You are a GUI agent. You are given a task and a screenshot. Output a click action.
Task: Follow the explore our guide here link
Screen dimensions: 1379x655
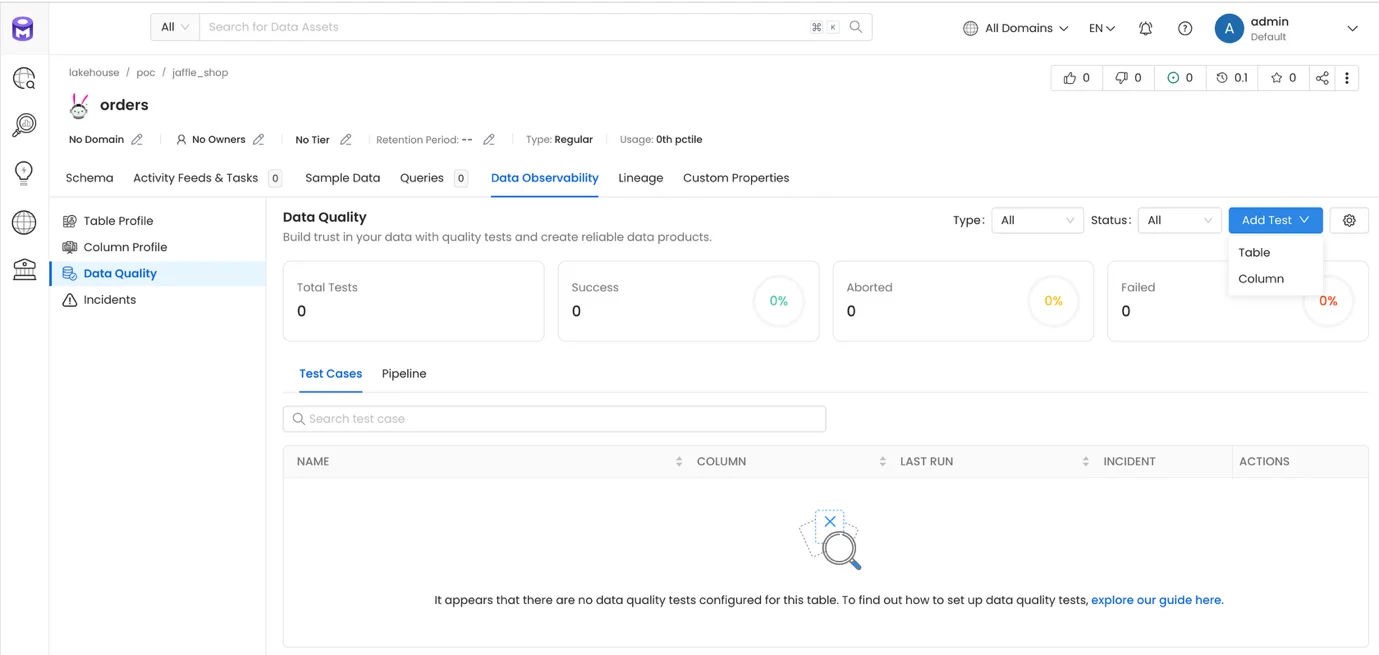point(1157,600)
